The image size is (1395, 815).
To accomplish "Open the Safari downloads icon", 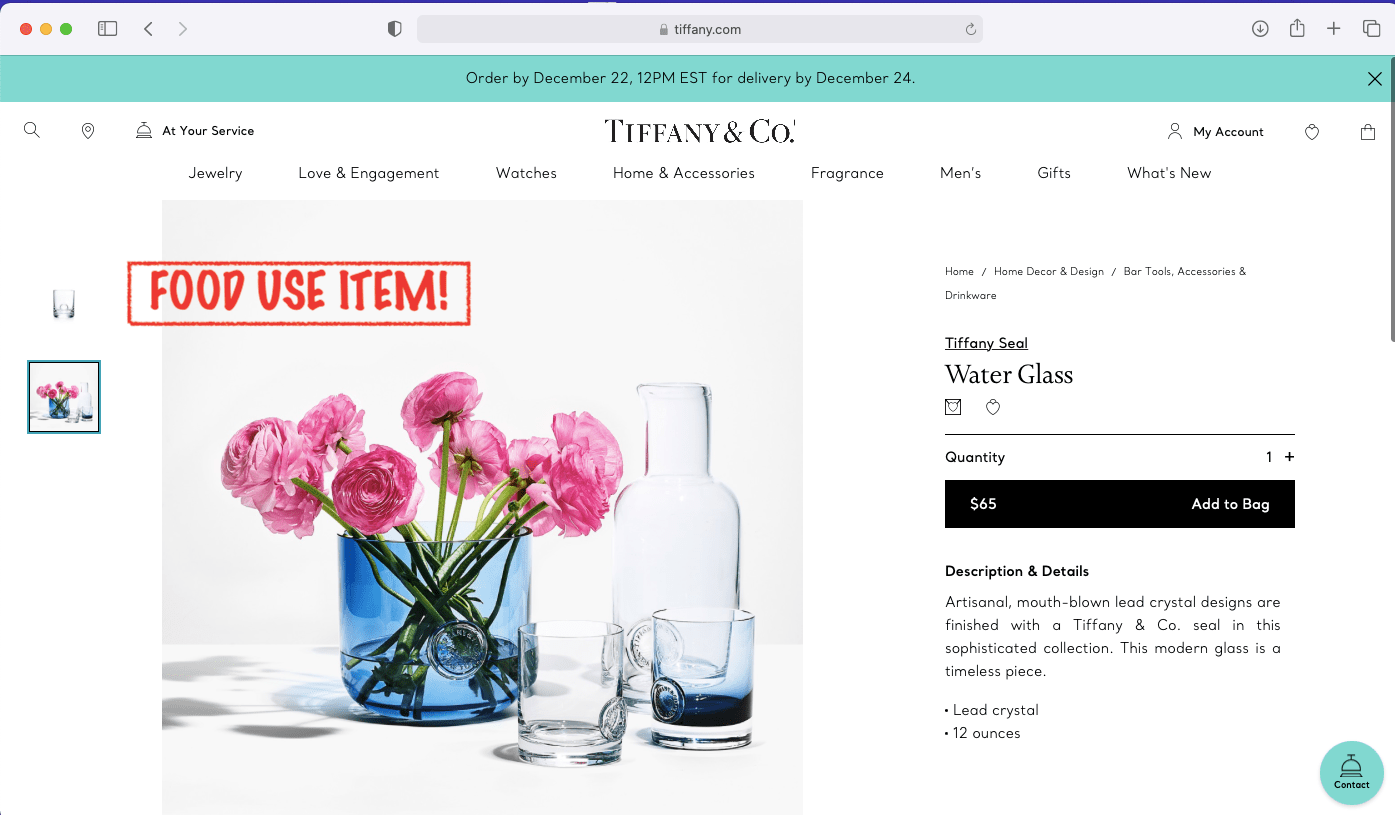I will (1260, 29).
